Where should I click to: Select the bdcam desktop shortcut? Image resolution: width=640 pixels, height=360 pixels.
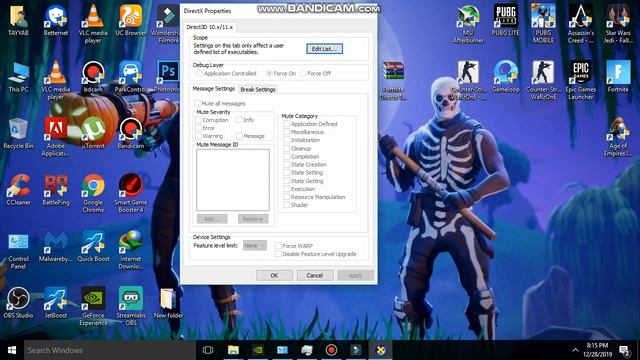[93, 77]
